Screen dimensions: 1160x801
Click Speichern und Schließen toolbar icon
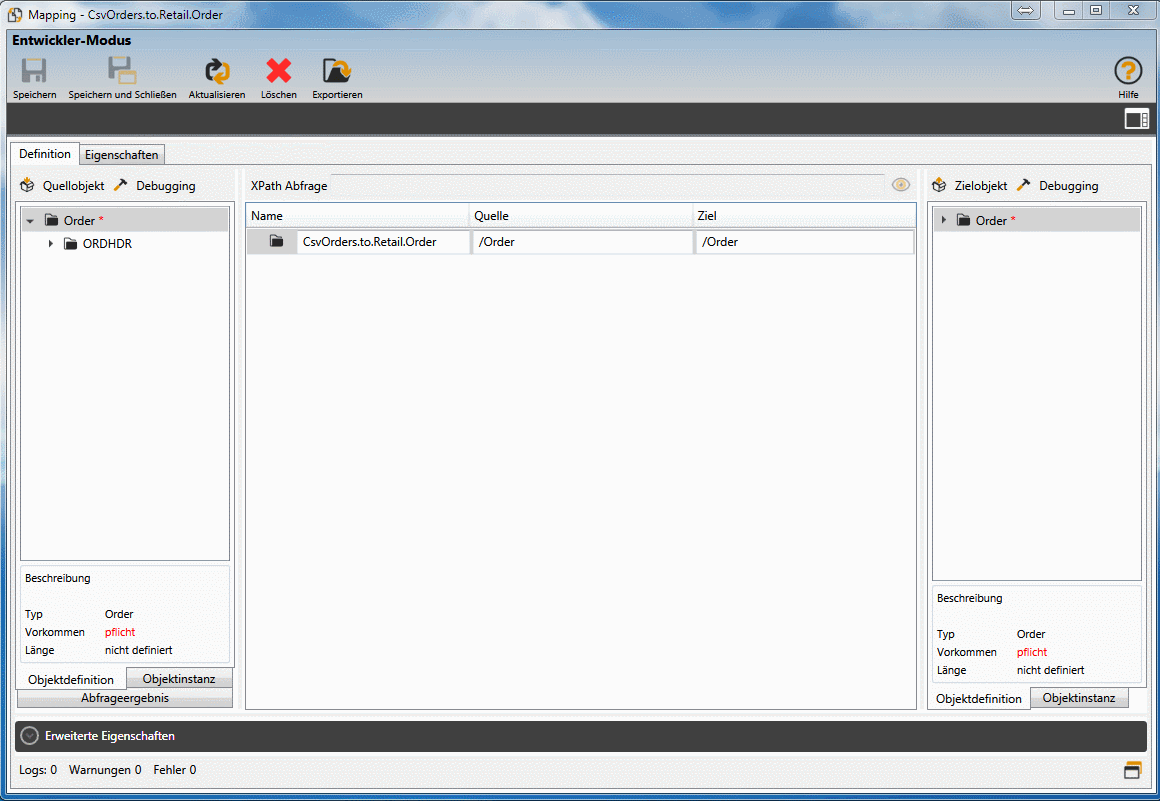122,72
